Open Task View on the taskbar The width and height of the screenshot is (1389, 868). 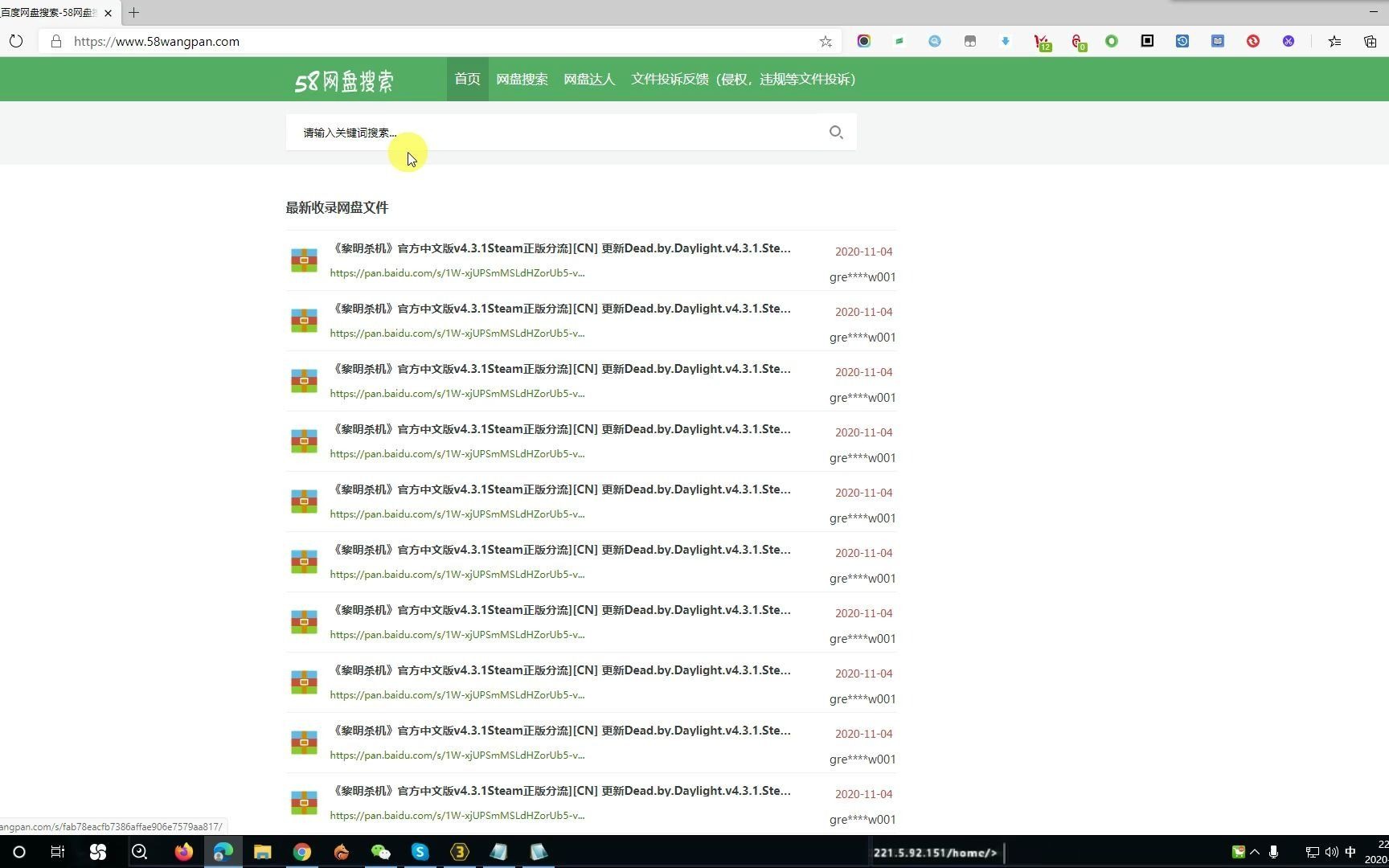click(x=58, y=852)
